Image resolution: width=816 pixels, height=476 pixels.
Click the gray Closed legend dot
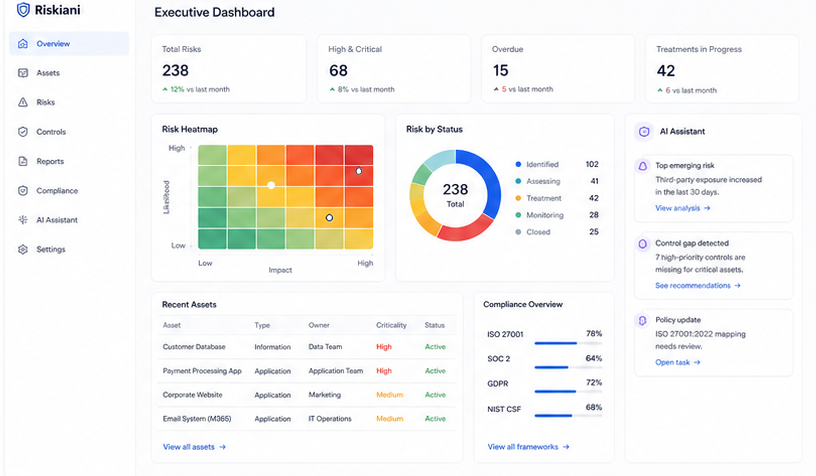coord(518,232)
